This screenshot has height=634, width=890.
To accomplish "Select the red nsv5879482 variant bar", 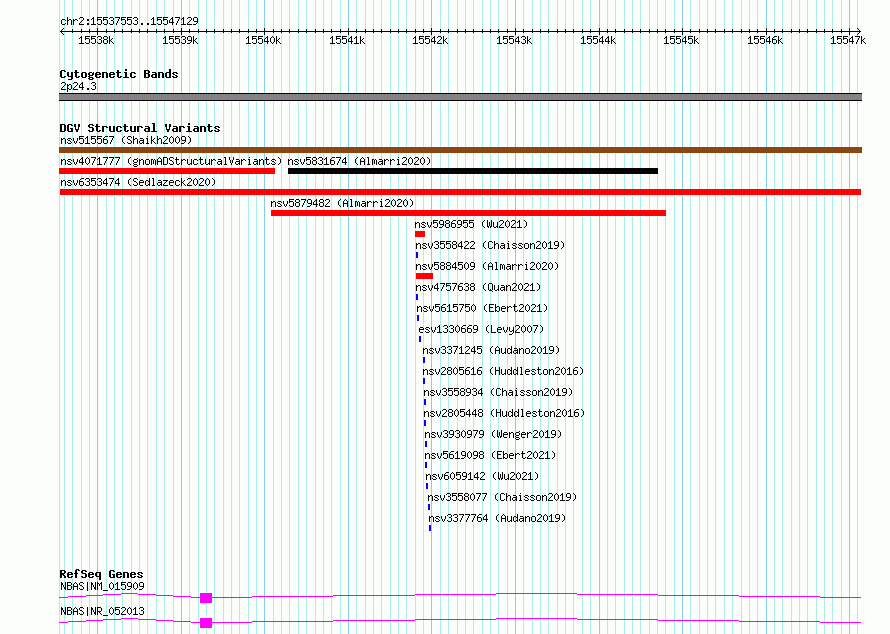I will [x=468, y=213].
